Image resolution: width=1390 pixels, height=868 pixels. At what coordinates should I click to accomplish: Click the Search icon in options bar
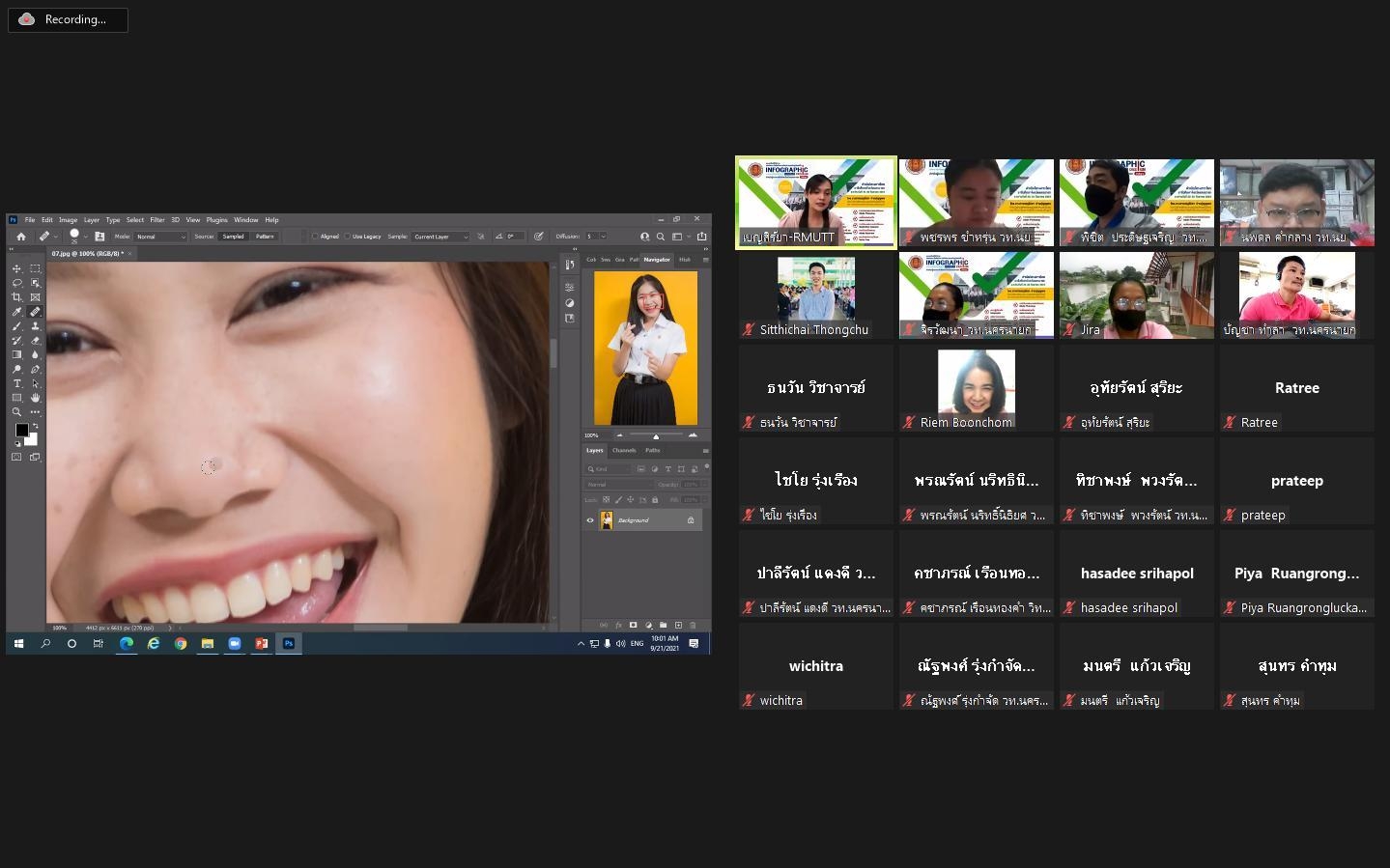click(661, 237)
